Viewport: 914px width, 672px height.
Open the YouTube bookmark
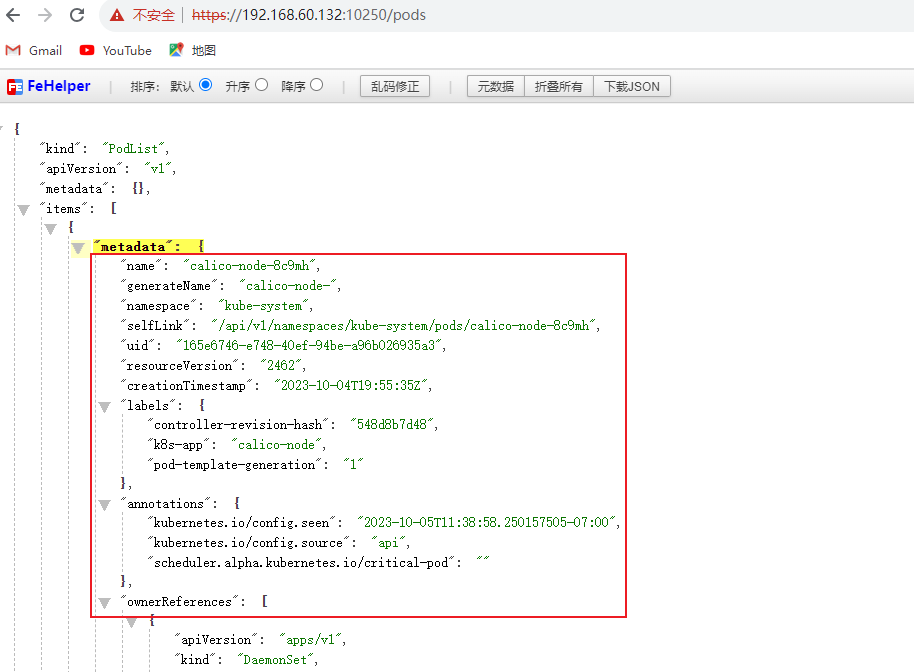(x=115, y=51)
